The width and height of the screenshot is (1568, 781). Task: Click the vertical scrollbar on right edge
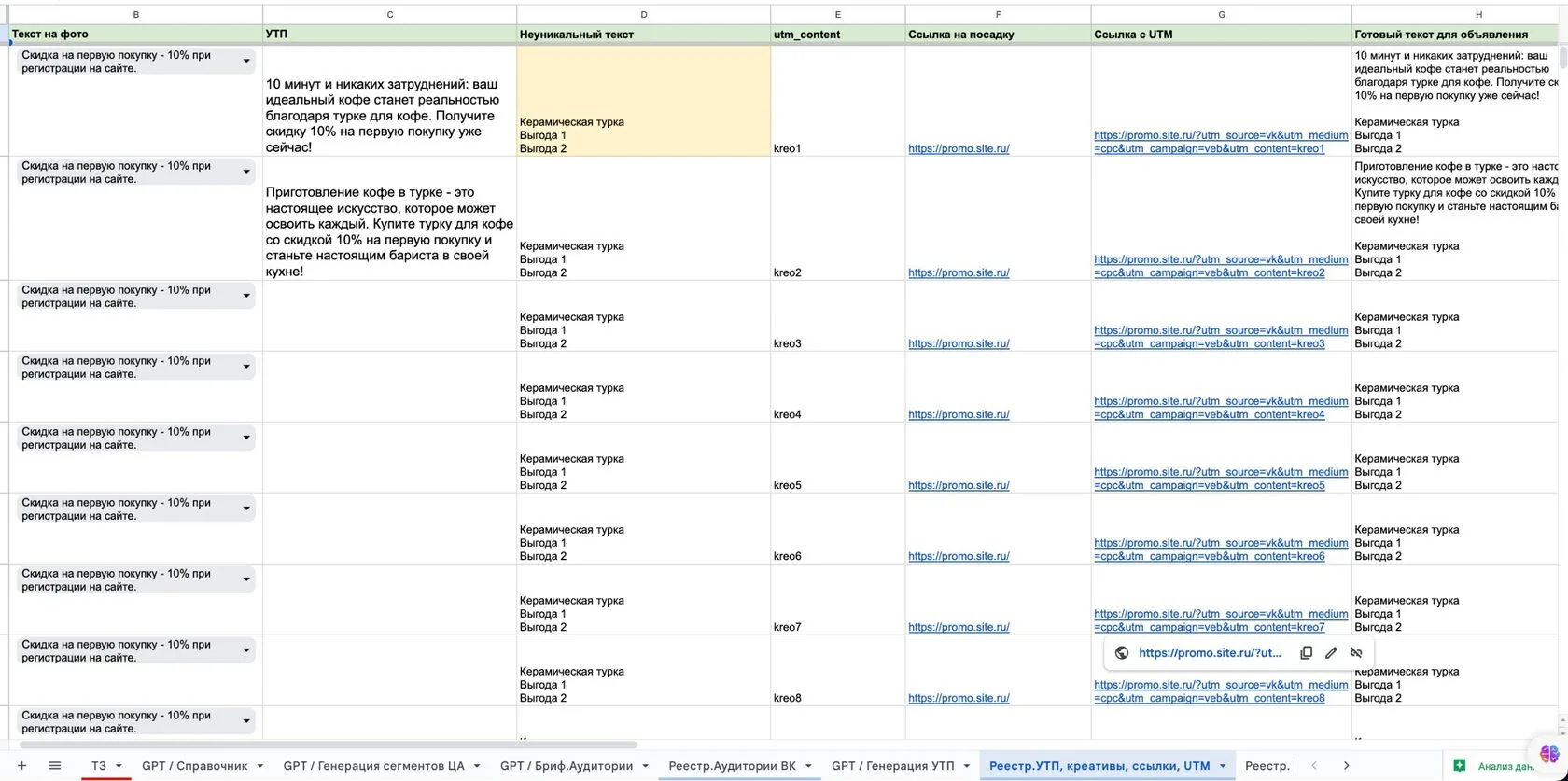(1563, 58)
